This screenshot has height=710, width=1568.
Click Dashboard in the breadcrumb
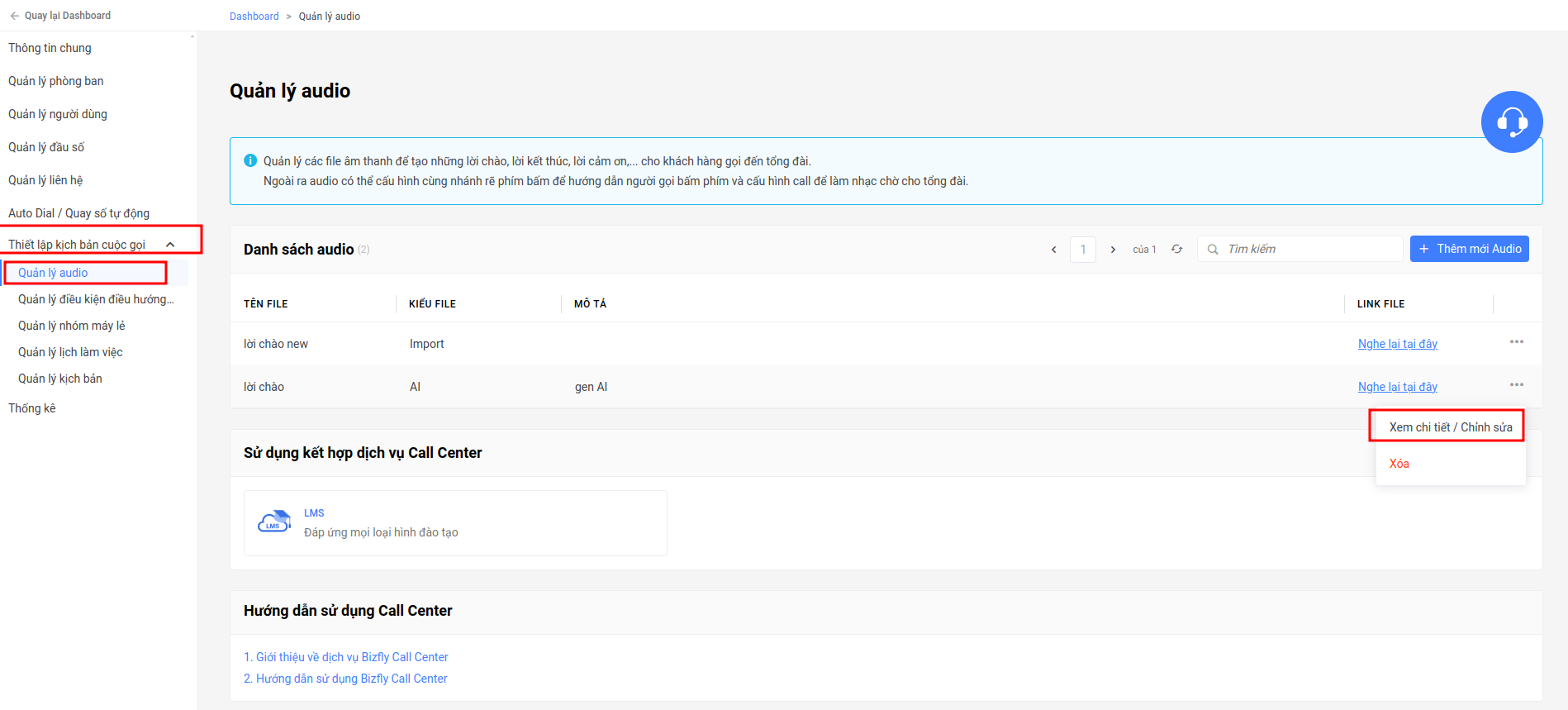pyautogui.click(x=254, y=17)
